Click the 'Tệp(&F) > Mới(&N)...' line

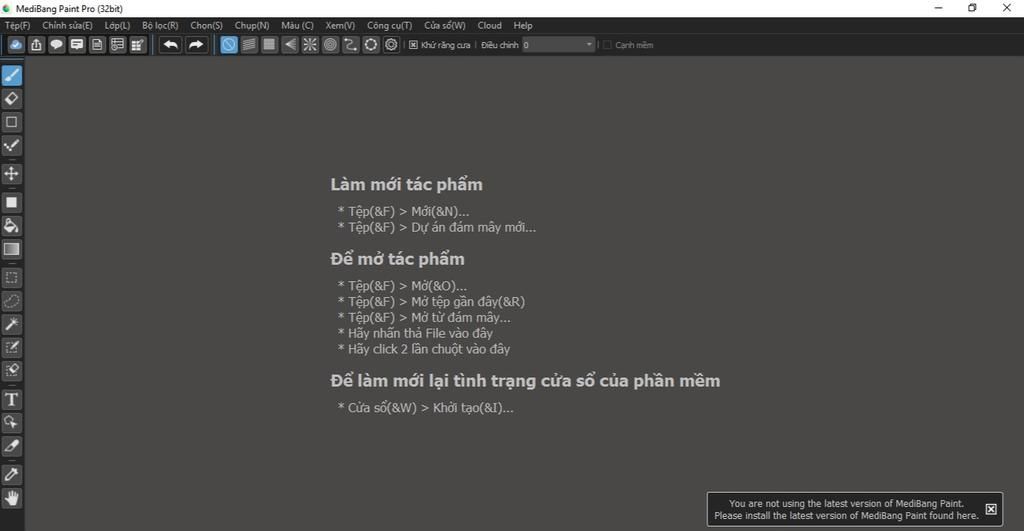coord(404,212)
